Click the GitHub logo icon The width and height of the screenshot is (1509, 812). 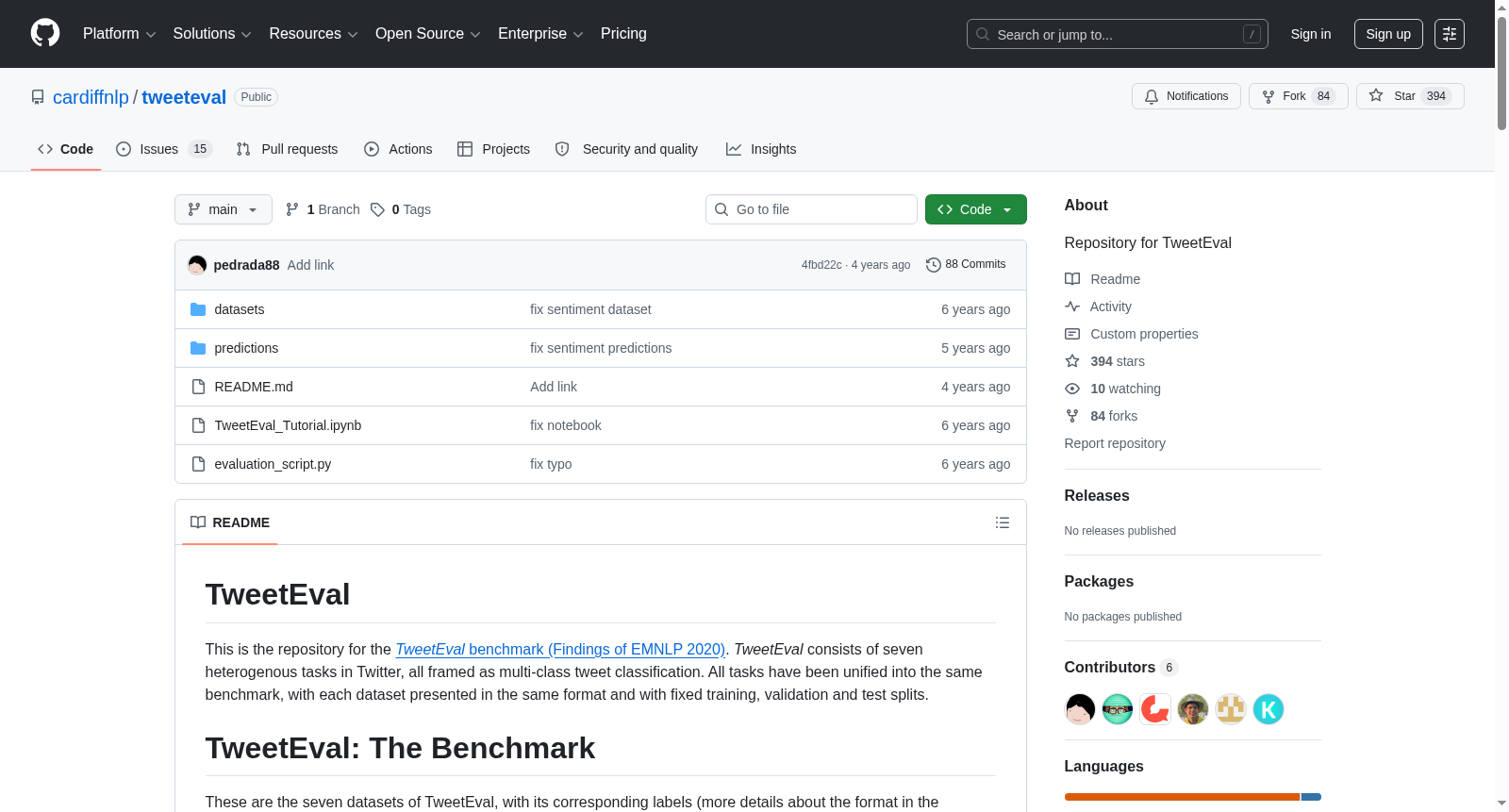45,33
